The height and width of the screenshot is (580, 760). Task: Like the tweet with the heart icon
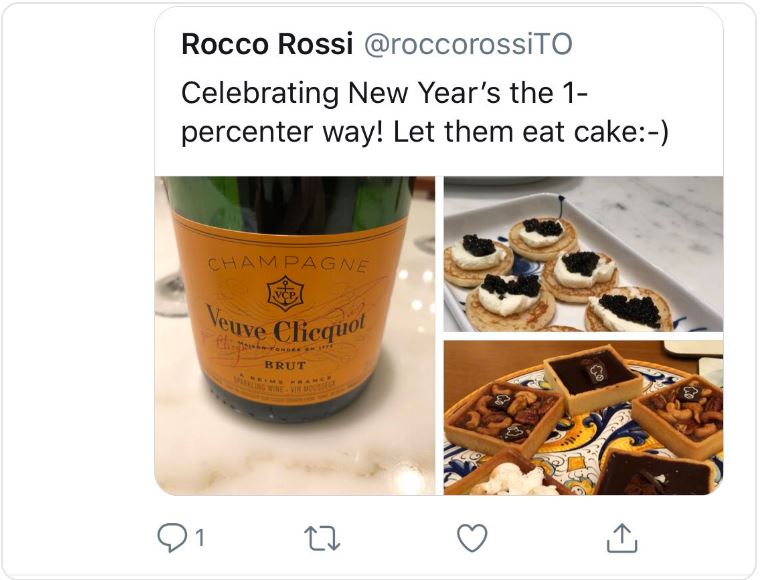pos(472,539)
